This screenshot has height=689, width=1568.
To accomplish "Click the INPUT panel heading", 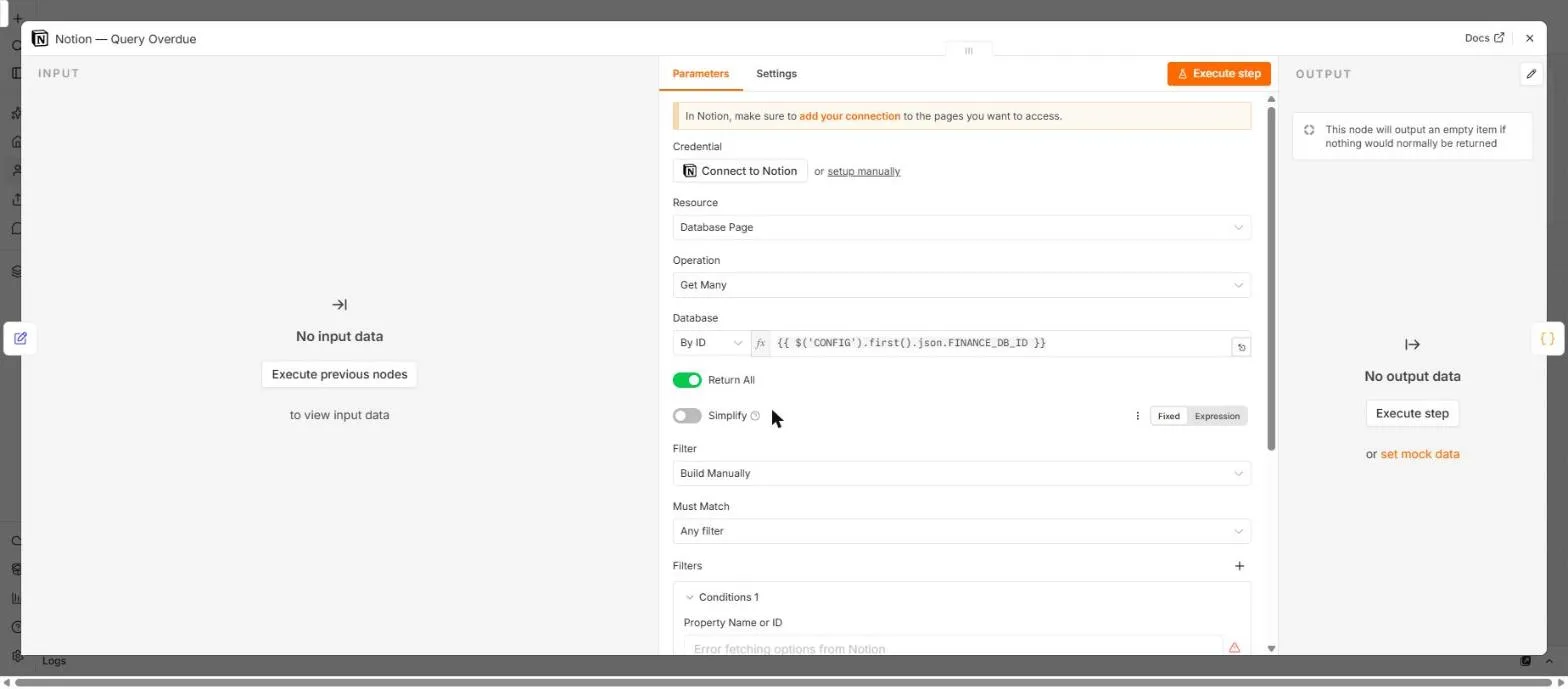I will (x=58, y=73).
